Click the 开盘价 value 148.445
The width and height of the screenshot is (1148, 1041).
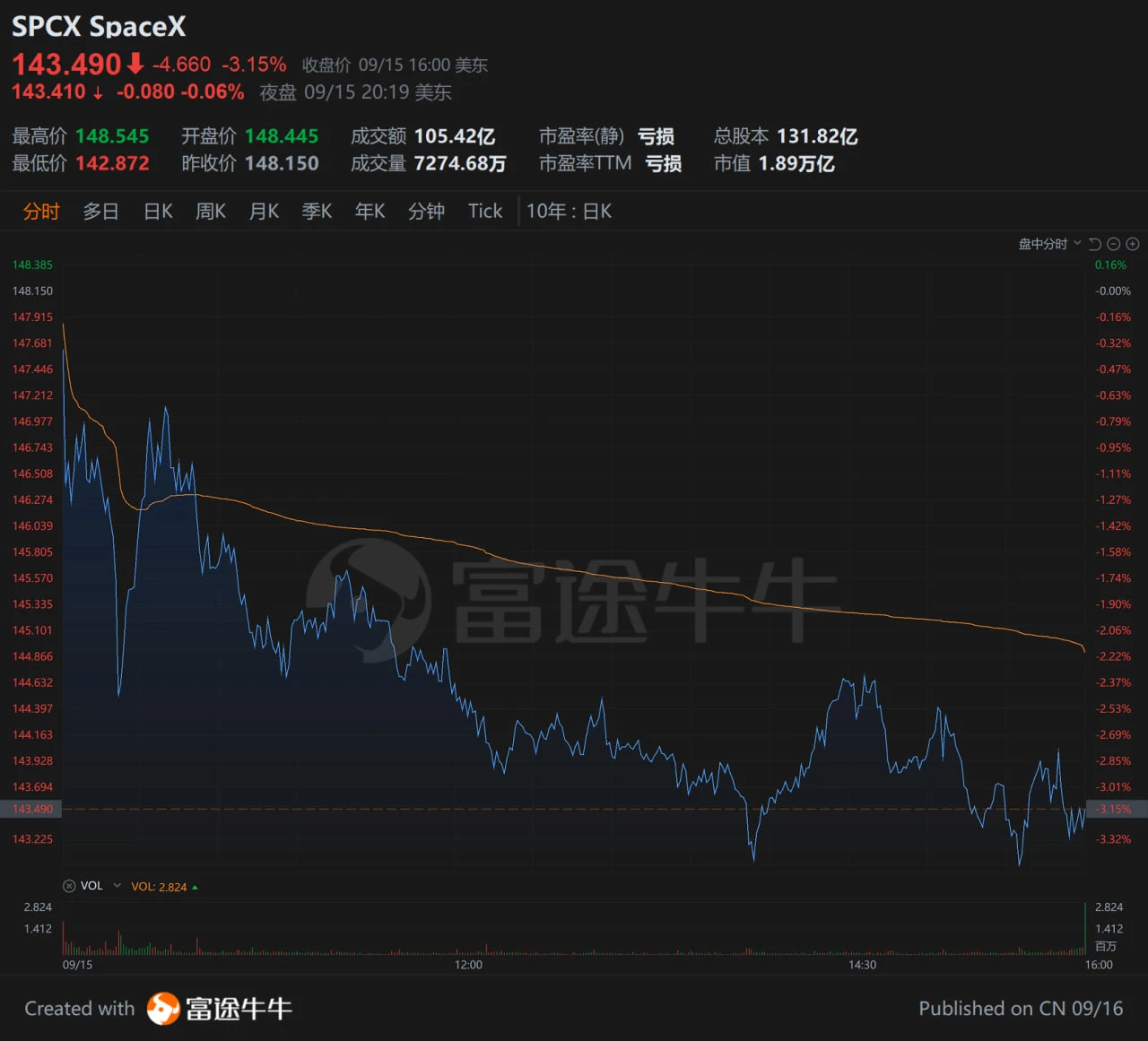(282, 136)
